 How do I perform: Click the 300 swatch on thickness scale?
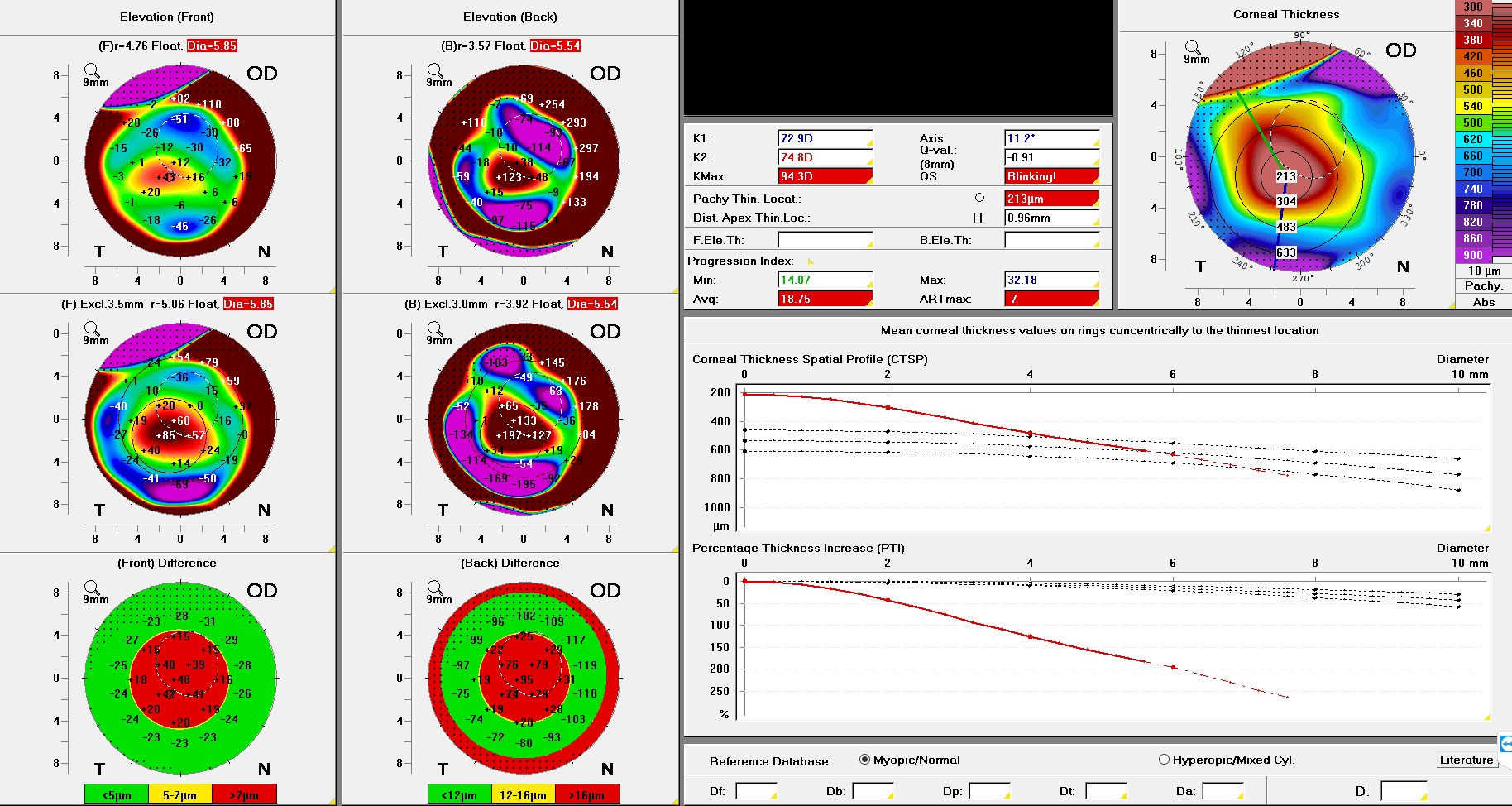[x=1472, y=7]
